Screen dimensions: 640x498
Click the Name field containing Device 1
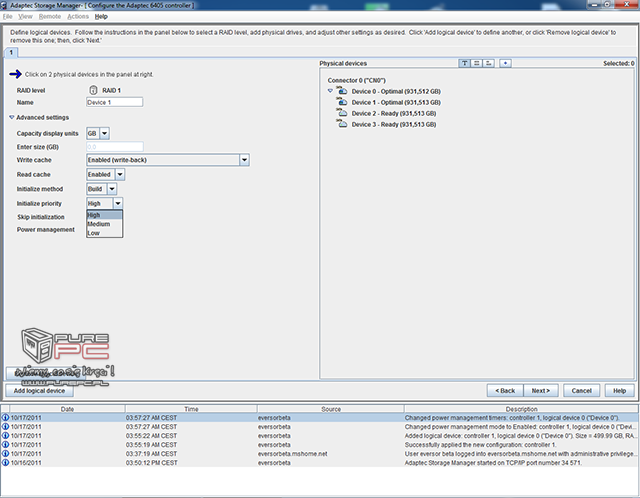tap(115, 102)
